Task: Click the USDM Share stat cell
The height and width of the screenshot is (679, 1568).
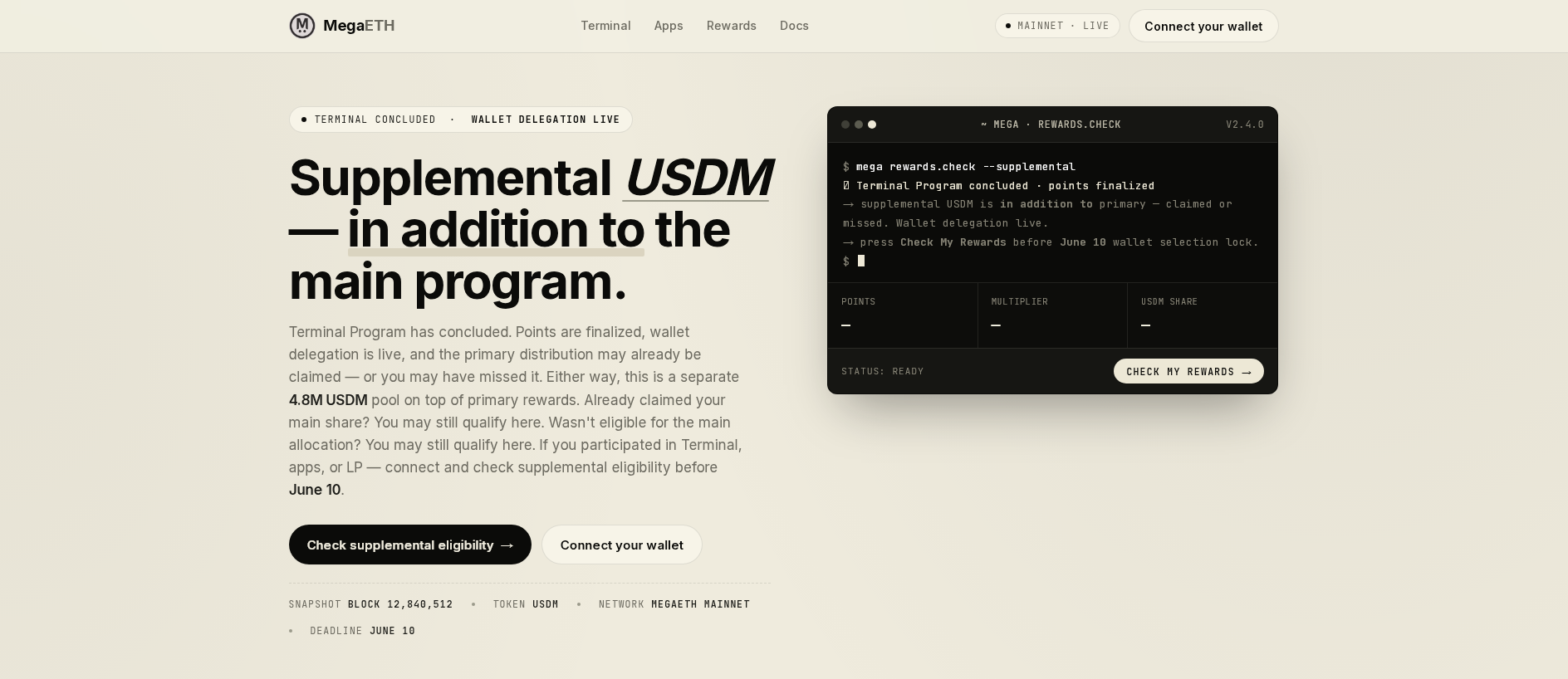Action: pyautogui.click(x=1203, y=315)
